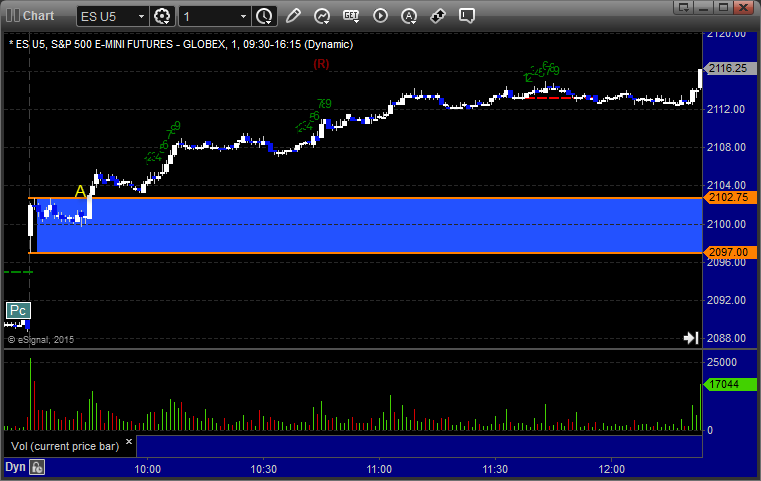Maximize the Chart window

[723, 7]
